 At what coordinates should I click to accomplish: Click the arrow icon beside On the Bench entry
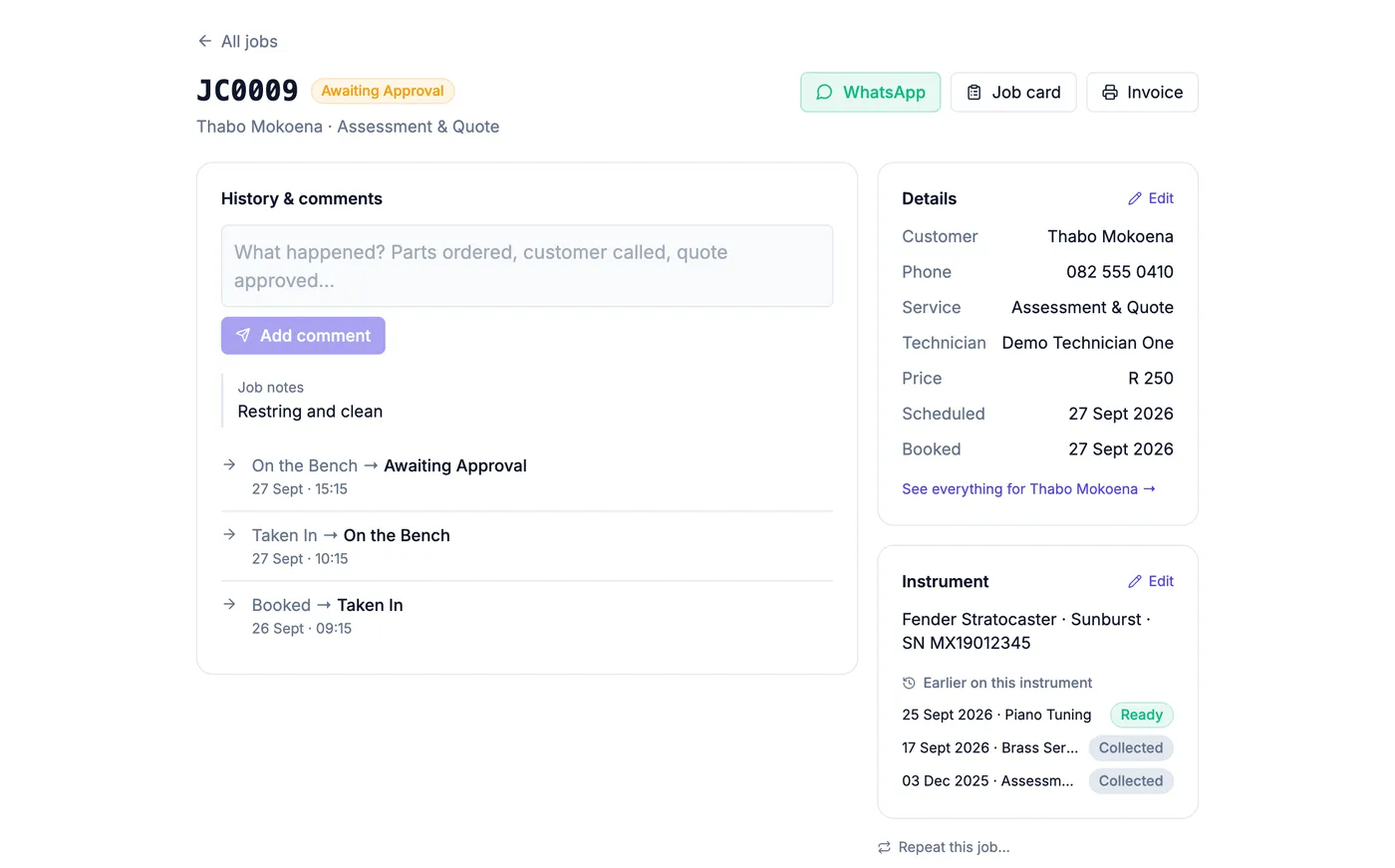click(x=229, y=464)
